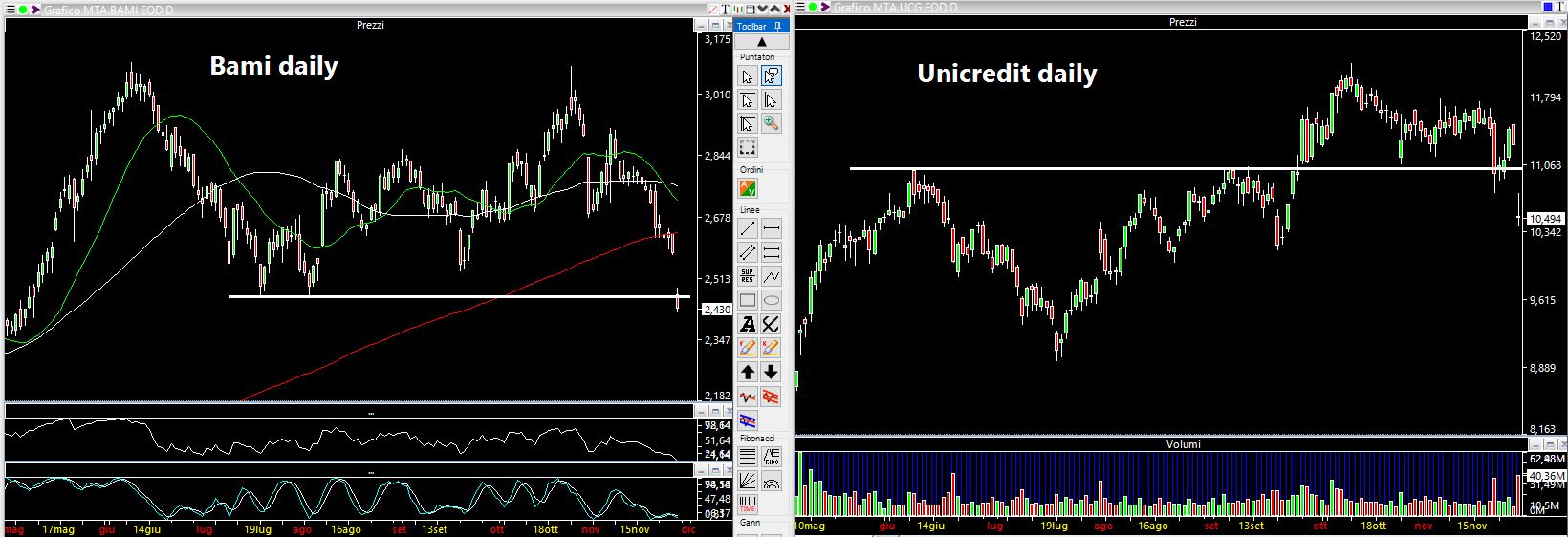Insert a down arrow marker
The width and height of the screenshot is (1568, 537).
coord(771,372)
